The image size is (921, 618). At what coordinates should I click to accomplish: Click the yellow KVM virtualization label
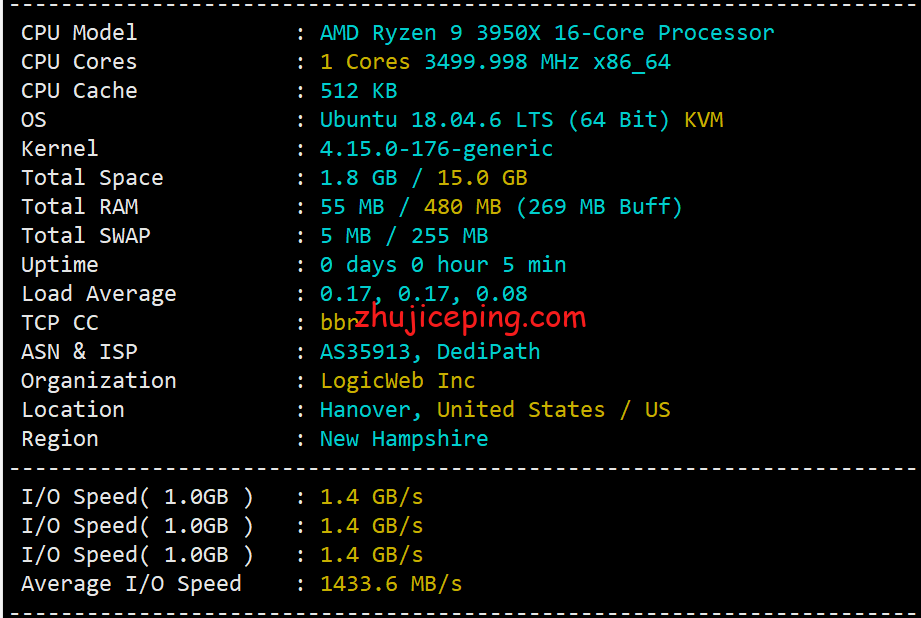click(703, 120)
